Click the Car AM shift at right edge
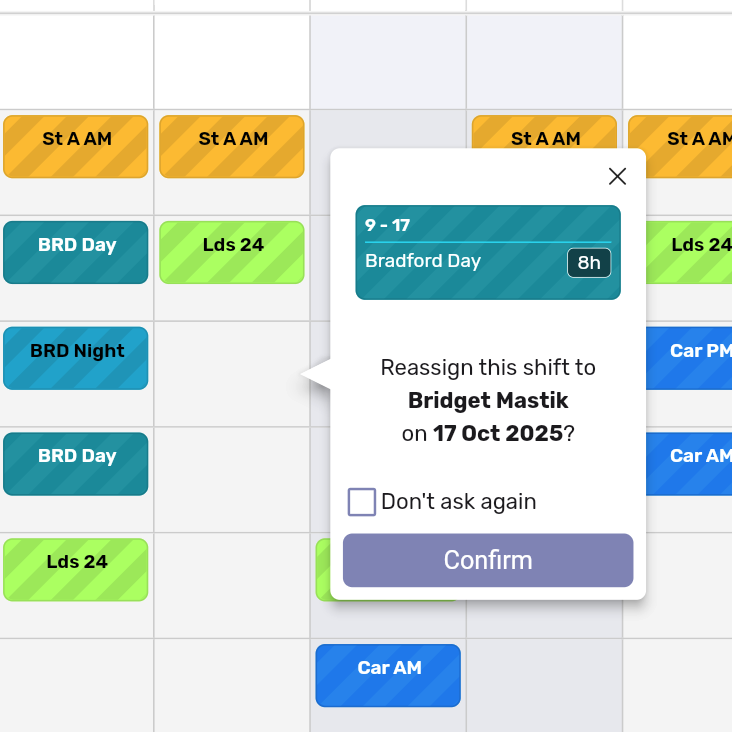This screenshot has width=732, height=732. [690, 463]
